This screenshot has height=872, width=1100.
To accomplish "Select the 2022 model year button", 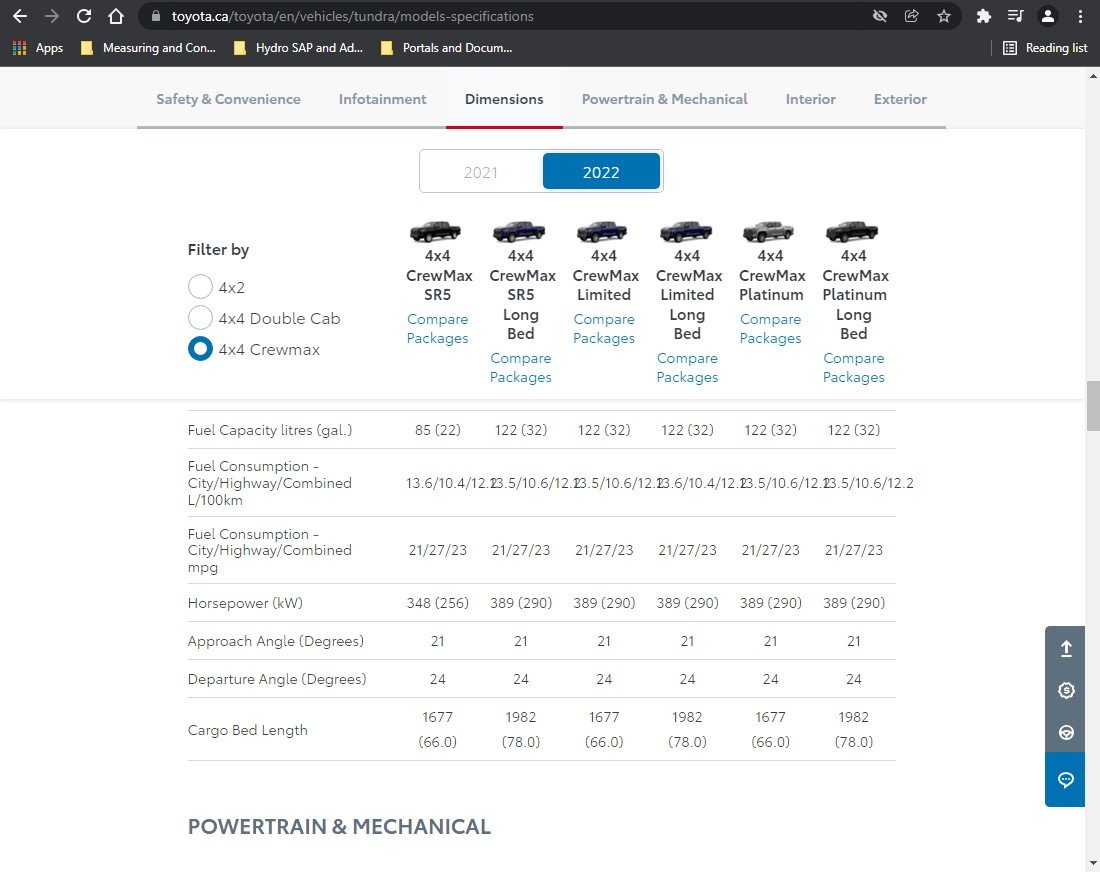I will pyautogui.click(x=601, y=171).
